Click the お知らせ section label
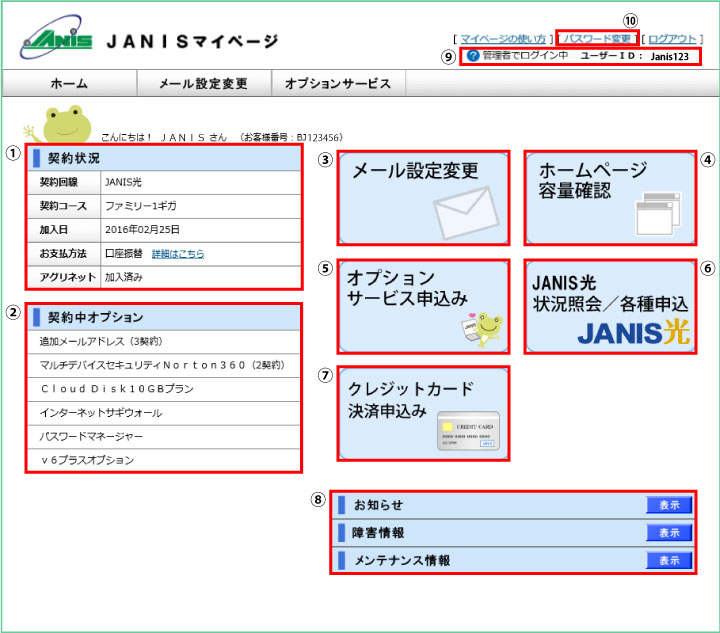 click(x=378, y=505)
